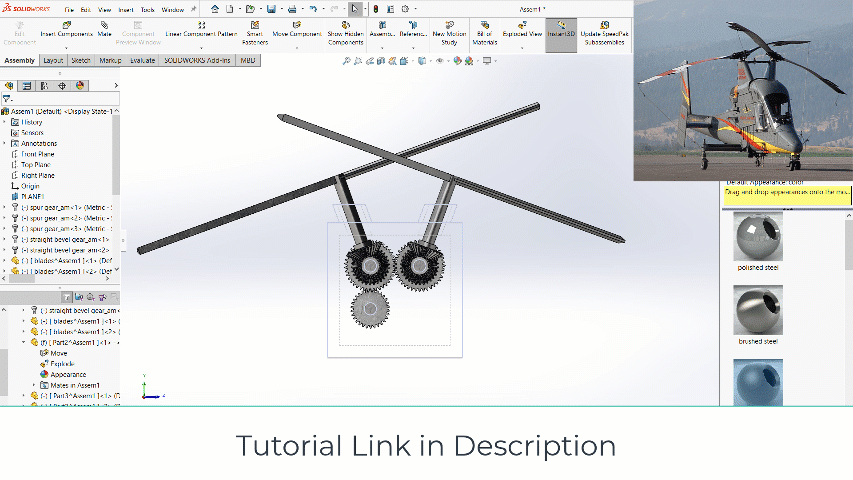Open the View menu
This screenshot has width=853, height=480.
(104, 9)
